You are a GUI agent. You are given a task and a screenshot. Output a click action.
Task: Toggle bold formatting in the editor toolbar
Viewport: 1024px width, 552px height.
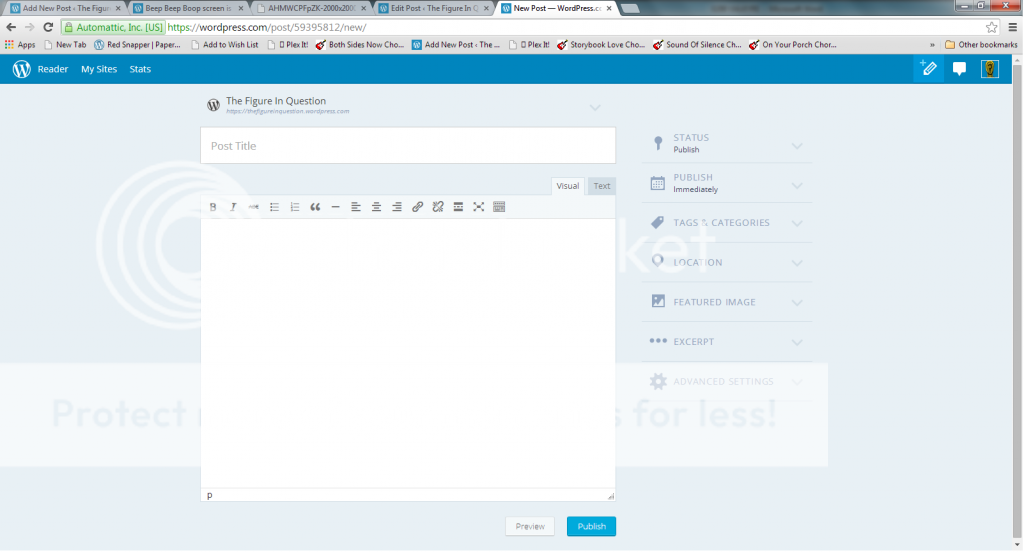click(213, 207)
